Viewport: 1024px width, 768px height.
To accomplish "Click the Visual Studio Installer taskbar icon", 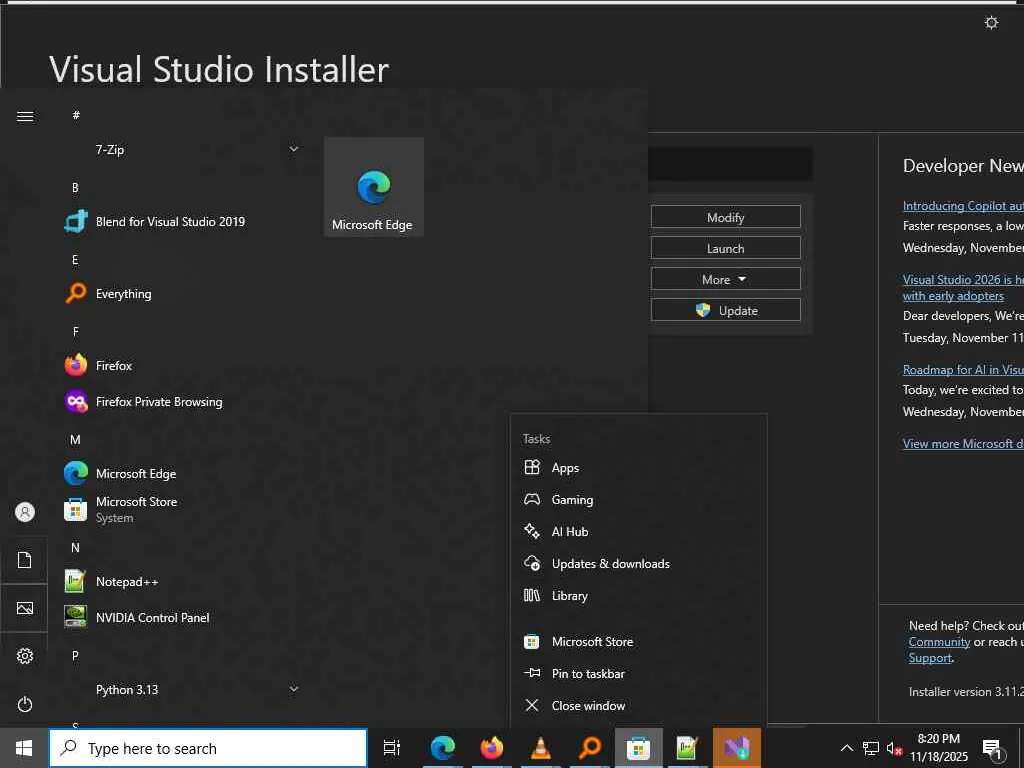I will (737, 748).
